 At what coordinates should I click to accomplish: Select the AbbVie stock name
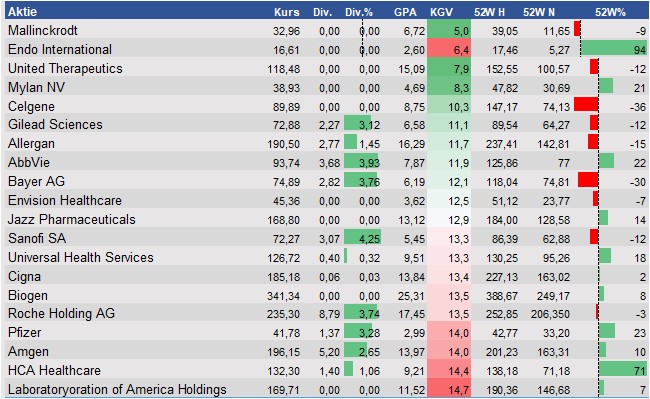[x=29, y=162]
